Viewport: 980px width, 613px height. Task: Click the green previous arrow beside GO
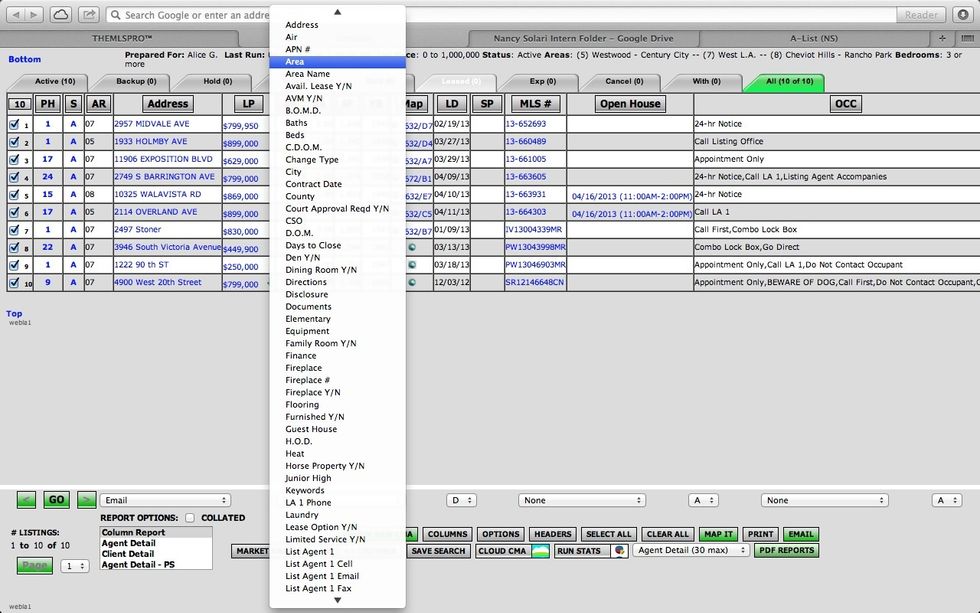(x=26, y=499)
